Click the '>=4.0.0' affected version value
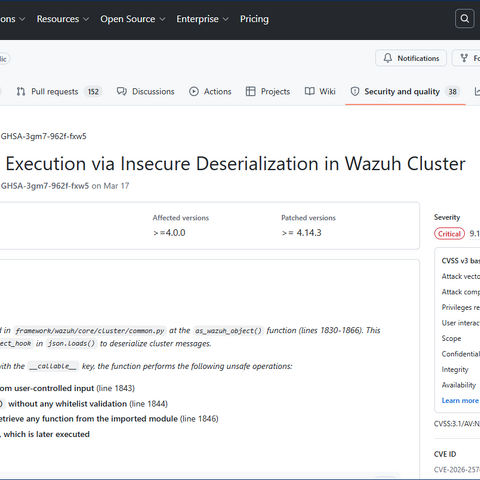 (x=169, y=233)
